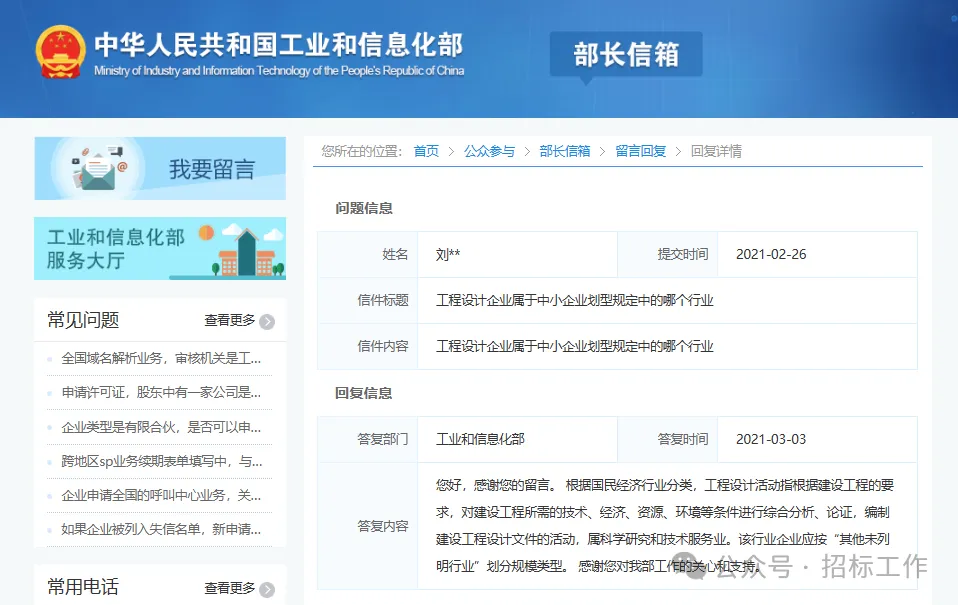Click the English ministry name subtitle
This screenshot has height=605, width=958.
point(279,71)
